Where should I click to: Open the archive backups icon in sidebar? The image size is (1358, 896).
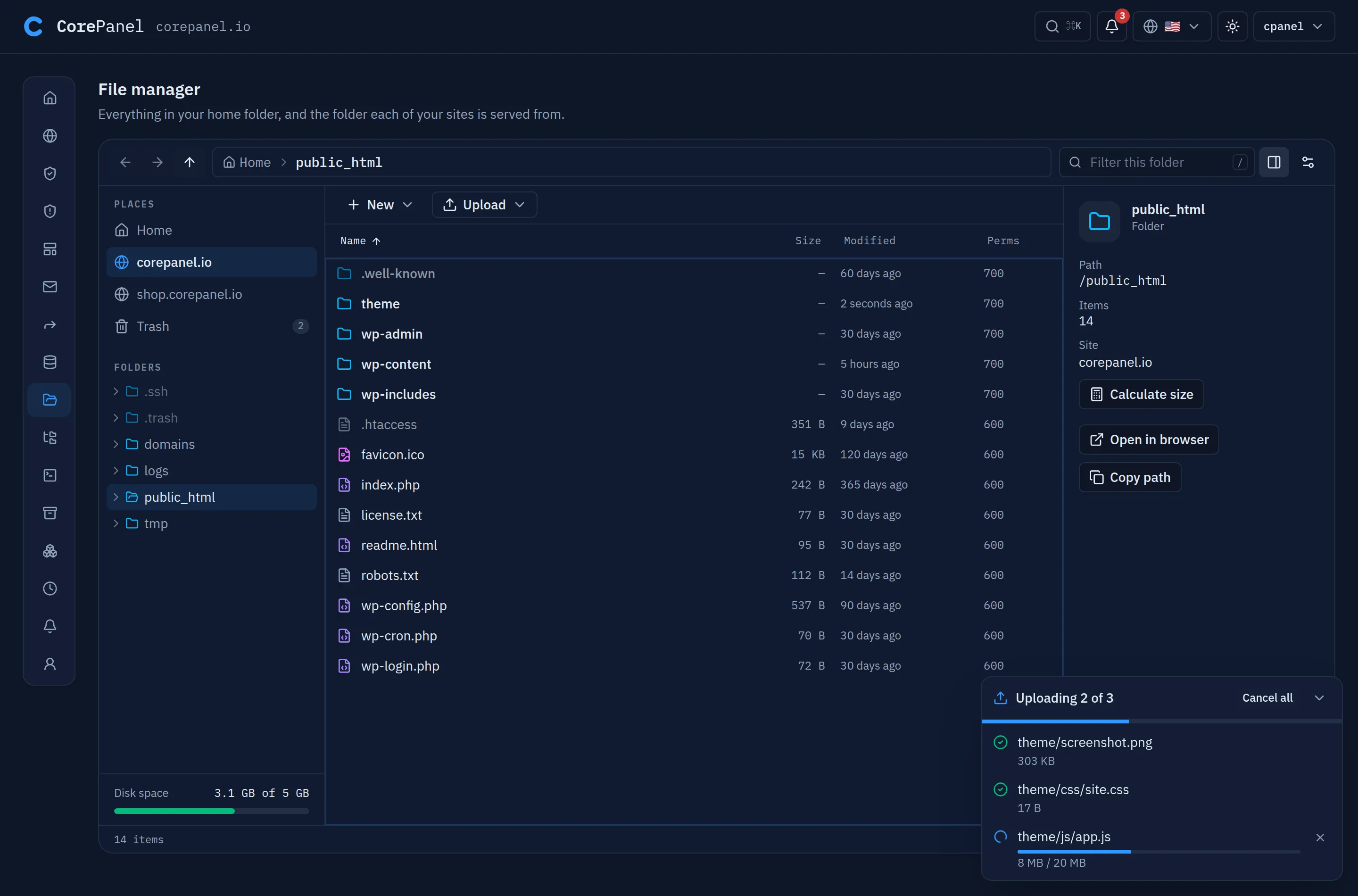tap(50, 513)
